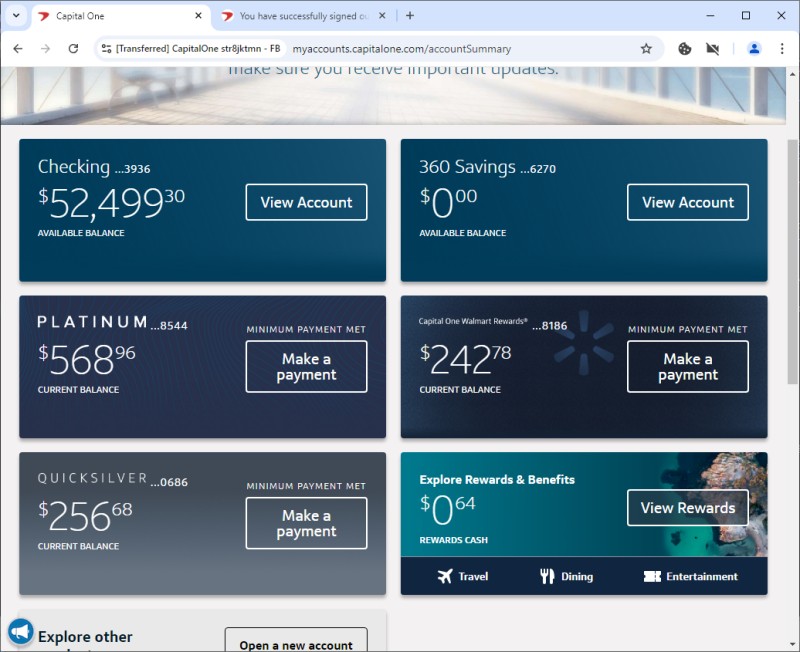Click the 'QUICKSILVER ...0686' card title
800x652 pixels.
click(x=113, y=480)
